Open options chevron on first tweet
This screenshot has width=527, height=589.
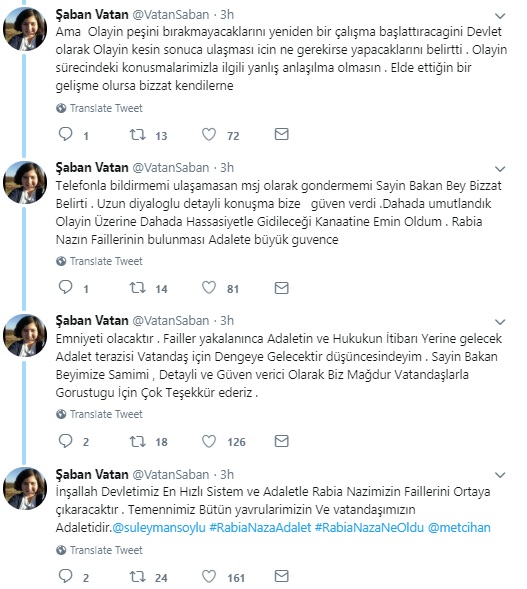500,16
